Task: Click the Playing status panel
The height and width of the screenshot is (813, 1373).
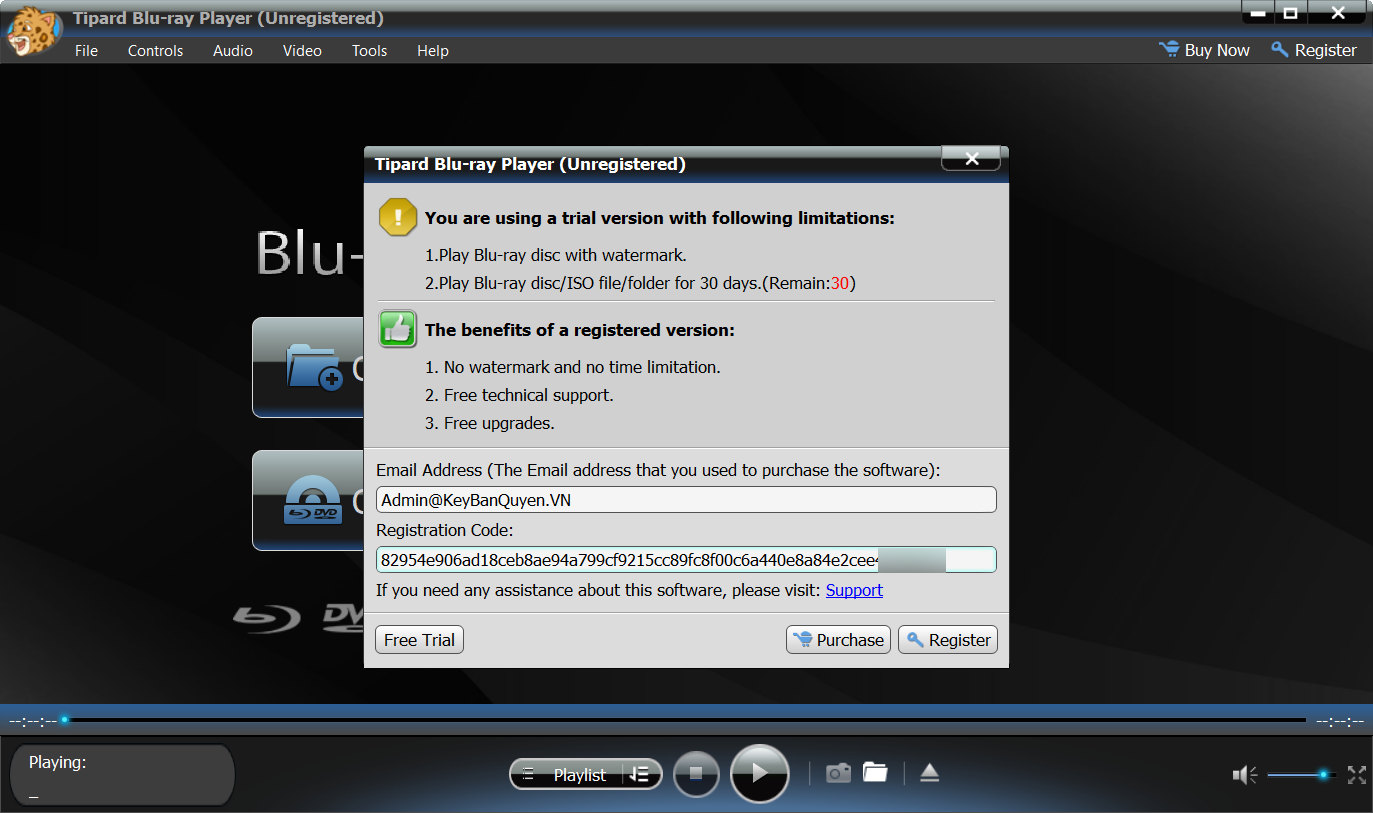Action: [x=122, y=775]
